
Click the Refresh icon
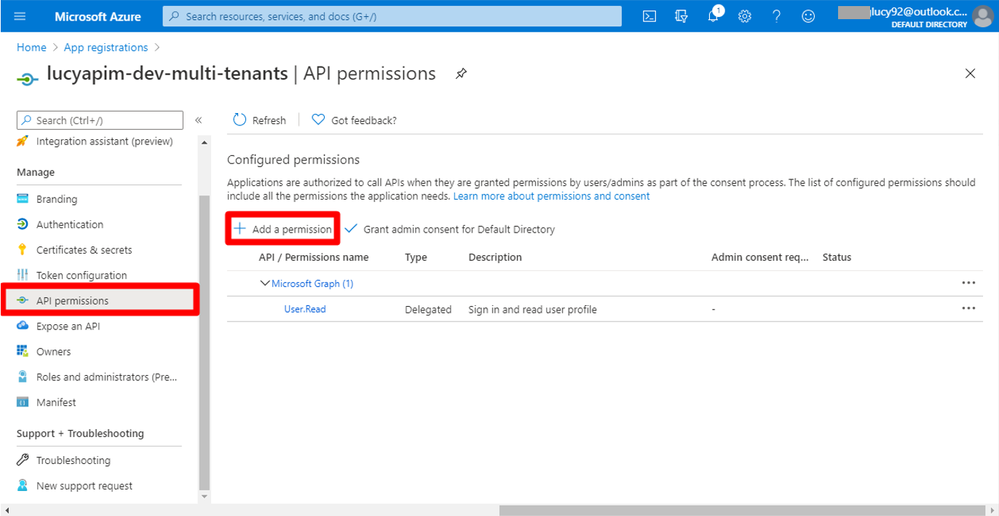pyautogui.click(x=240, y=120)
